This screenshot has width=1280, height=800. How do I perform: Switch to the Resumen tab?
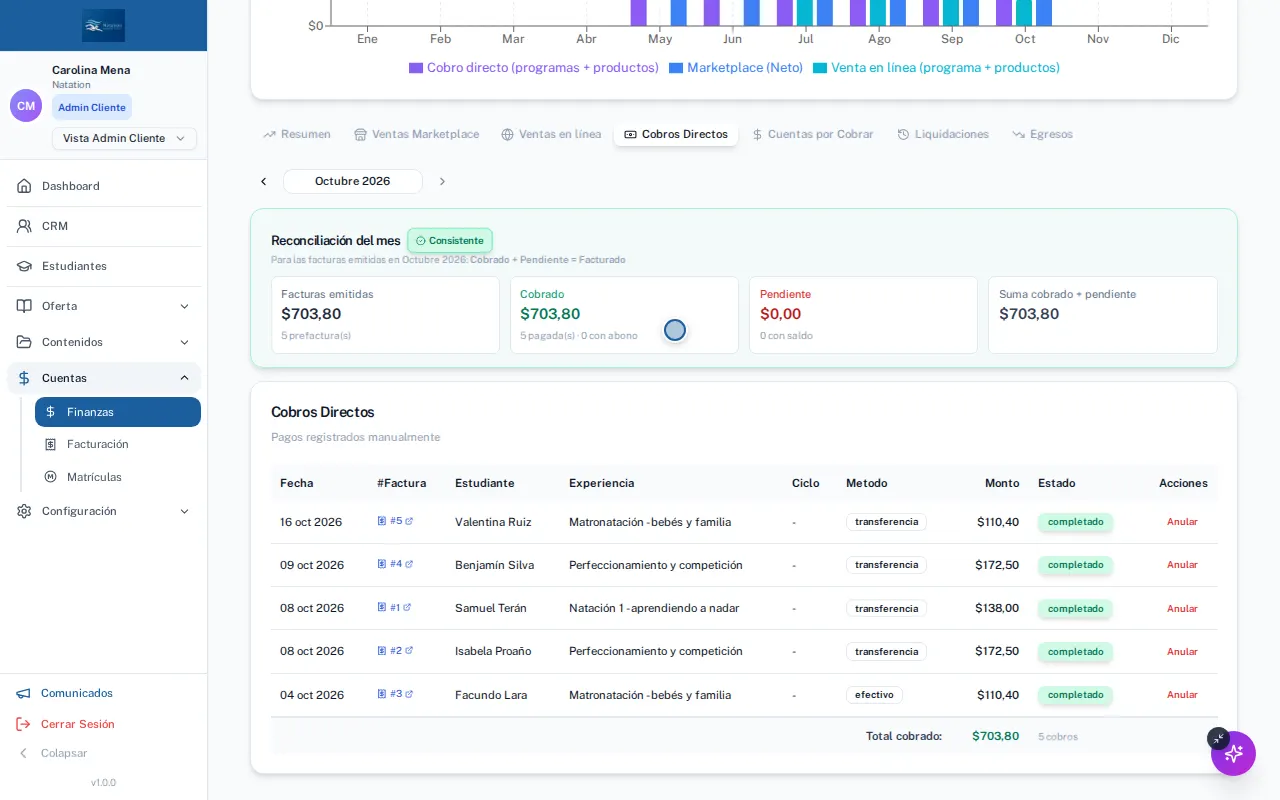297,134
